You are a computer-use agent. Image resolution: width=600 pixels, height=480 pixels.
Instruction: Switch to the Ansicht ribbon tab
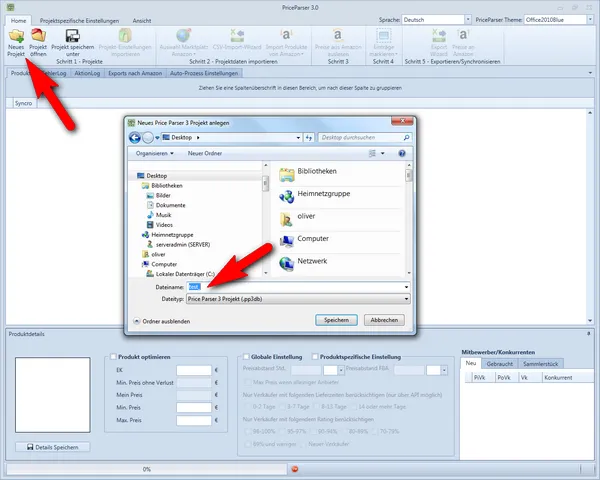tap(142, 21)
